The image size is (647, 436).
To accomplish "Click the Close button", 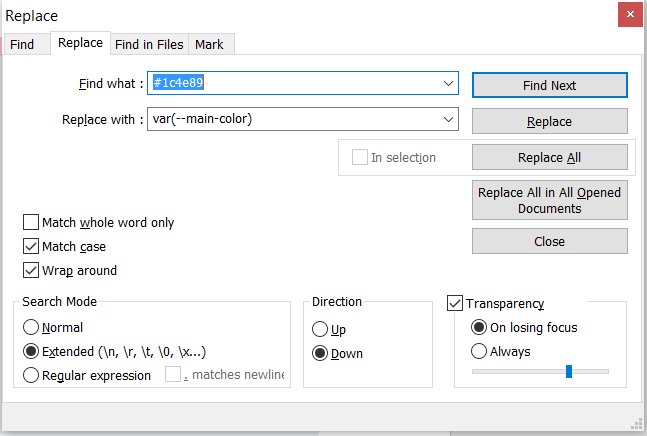I will pos(550,241).
